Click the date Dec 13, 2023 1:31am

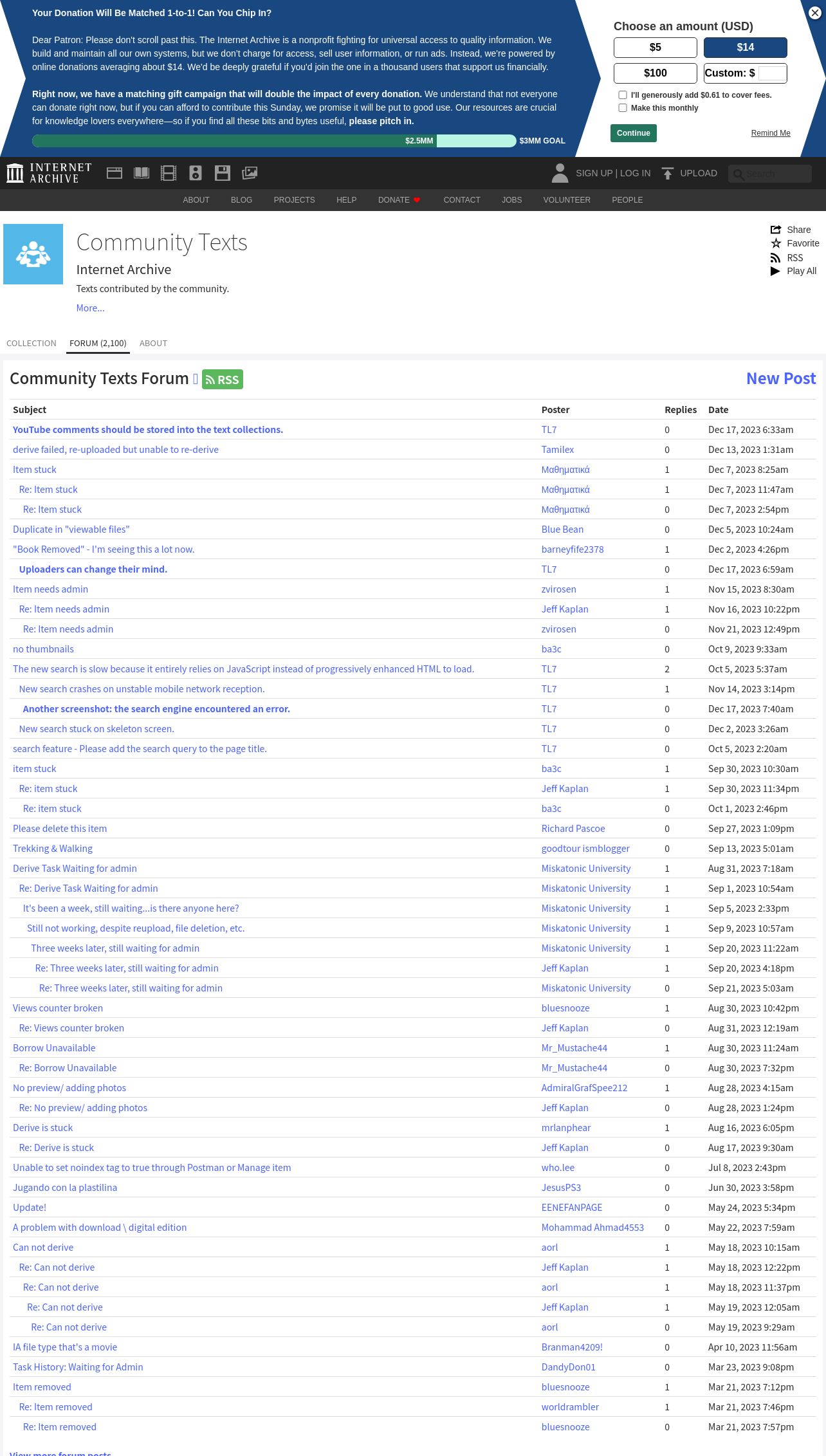tap(751, 450)
